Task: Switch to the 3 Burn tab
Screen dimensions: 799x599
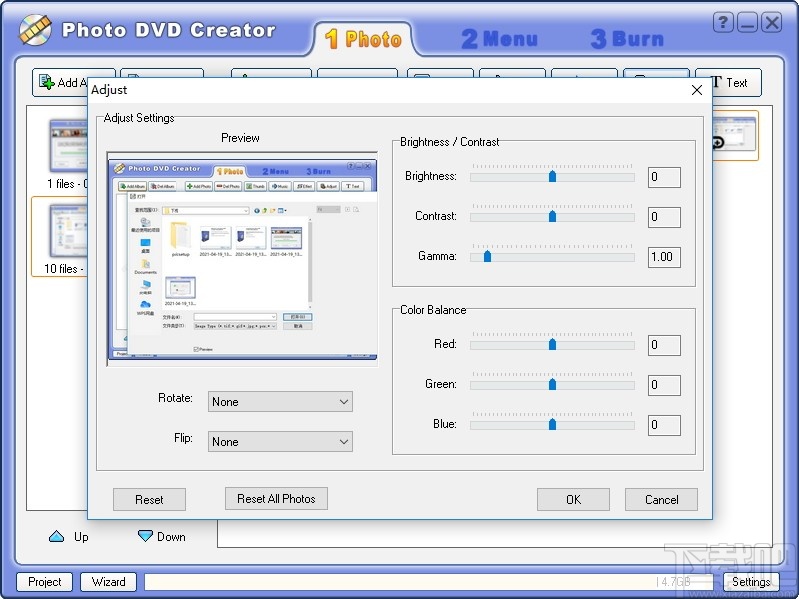Action: (x=627, y=39)
